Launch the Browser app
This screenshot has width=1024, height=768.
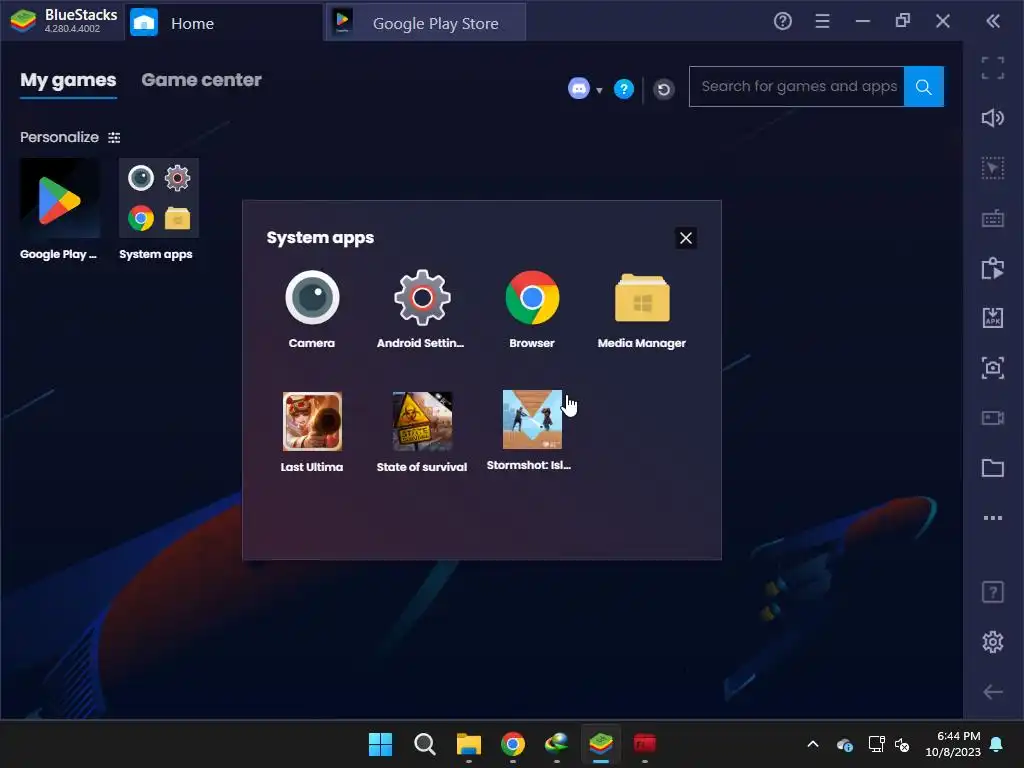coord(532,298)
